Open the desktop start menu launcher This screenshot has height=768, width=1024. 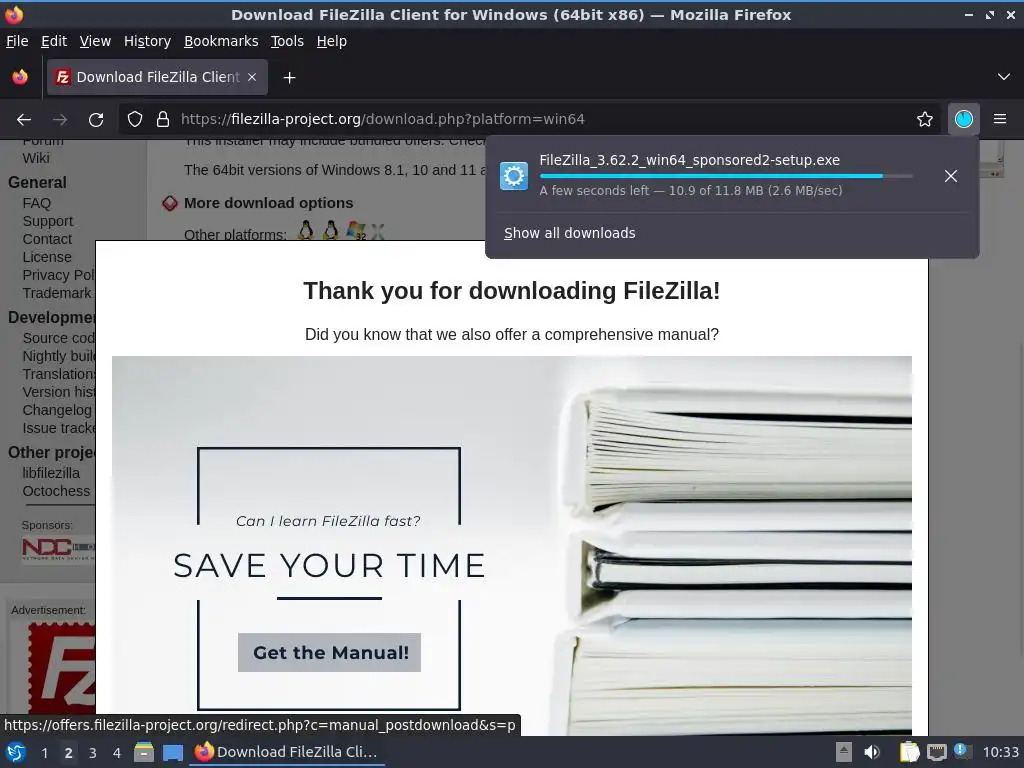(16, 752)
